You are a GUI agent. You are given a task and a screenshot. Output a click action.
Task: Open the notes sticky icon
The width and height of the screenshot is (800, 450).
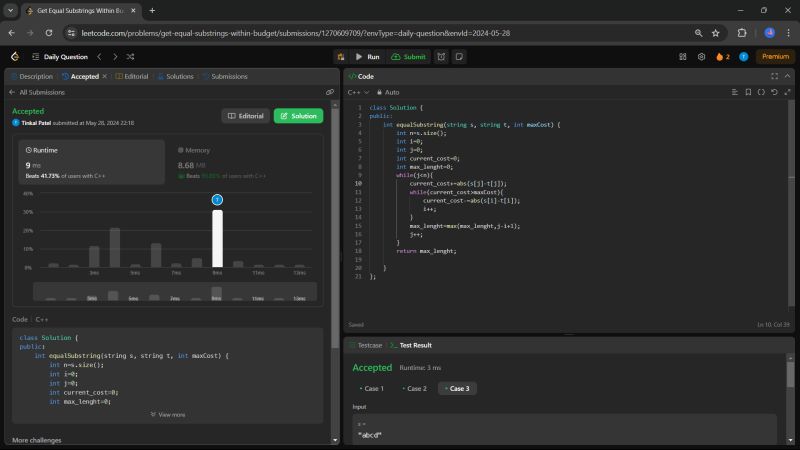459,57
